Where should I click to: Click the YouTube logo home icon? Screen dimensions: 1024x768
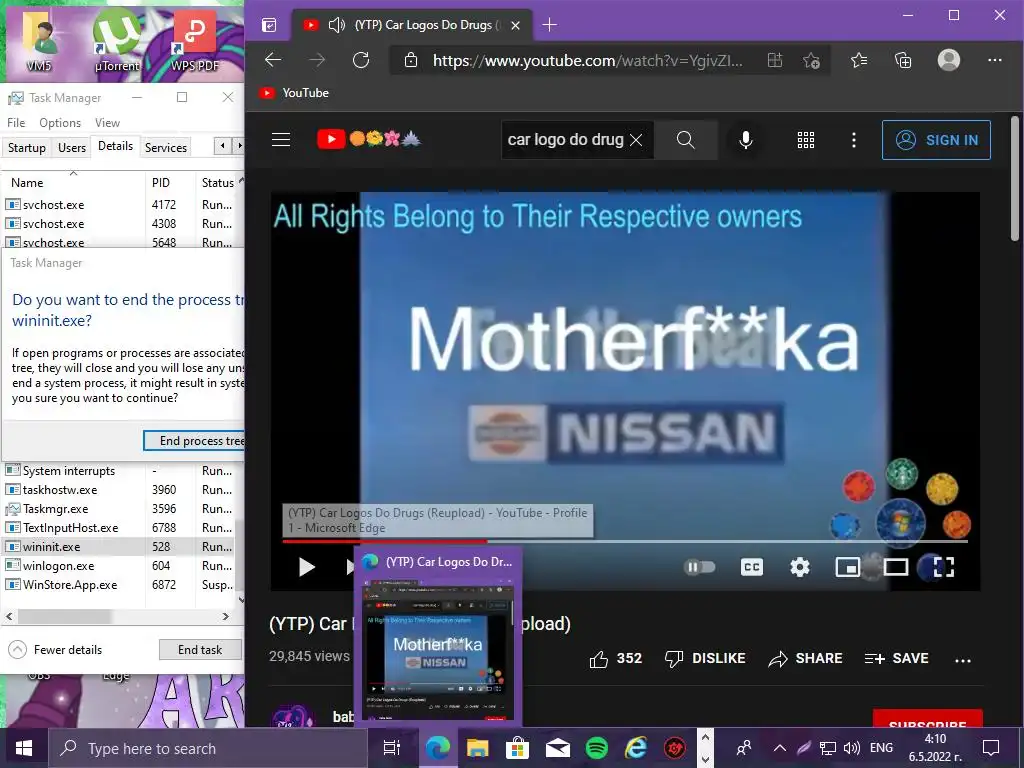(x=331, y=139)
